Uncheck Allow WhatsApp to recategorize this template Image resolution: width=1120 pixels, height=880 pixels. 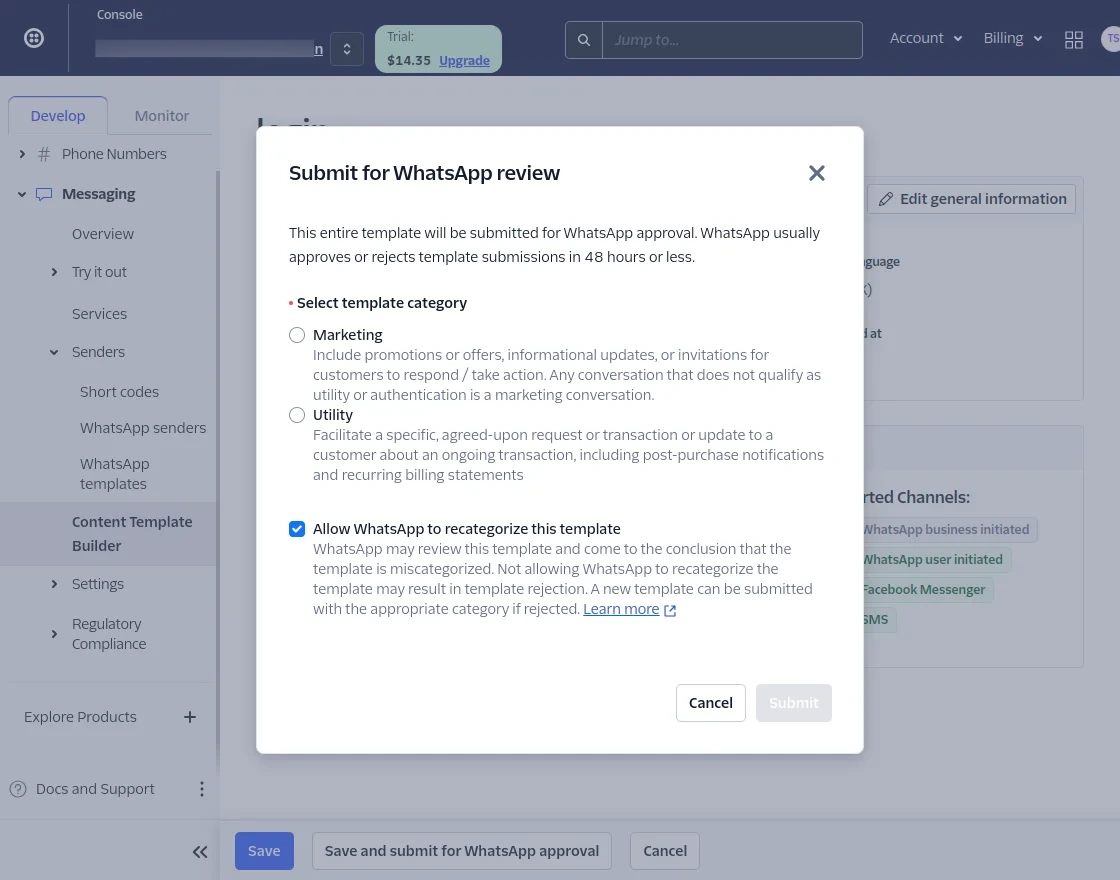point(297,529)
